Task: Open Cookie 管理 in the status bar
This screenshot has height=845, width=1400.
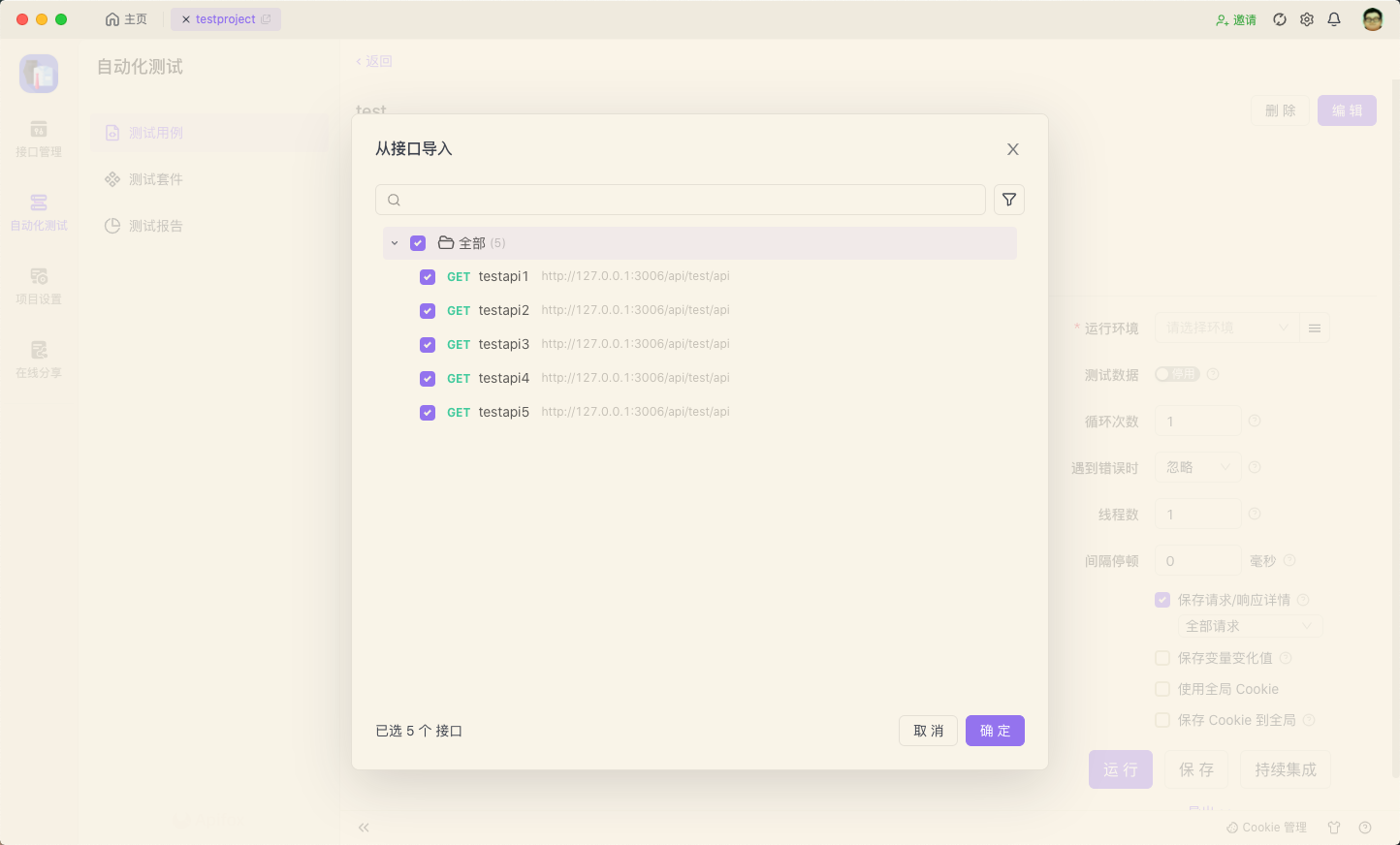Action: tap(1266, 828)
